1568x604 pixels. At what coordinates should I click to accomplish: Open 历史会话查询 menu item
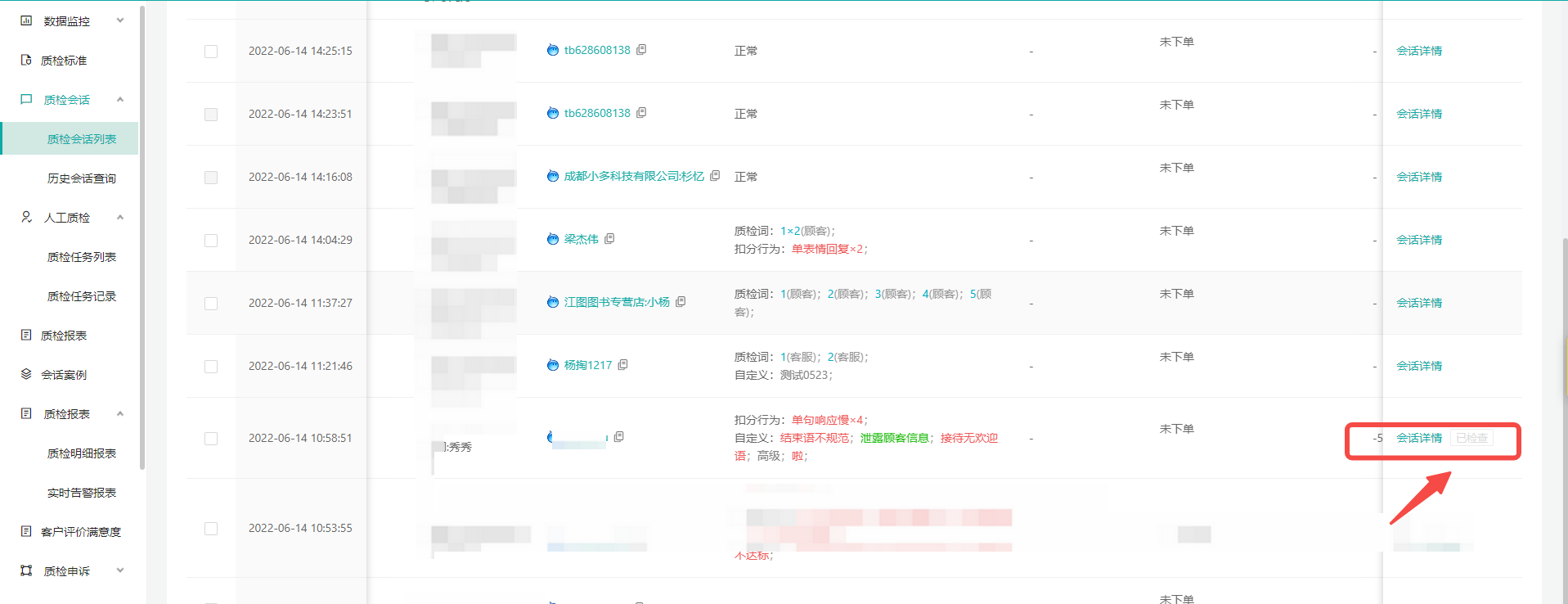[82, 178]
